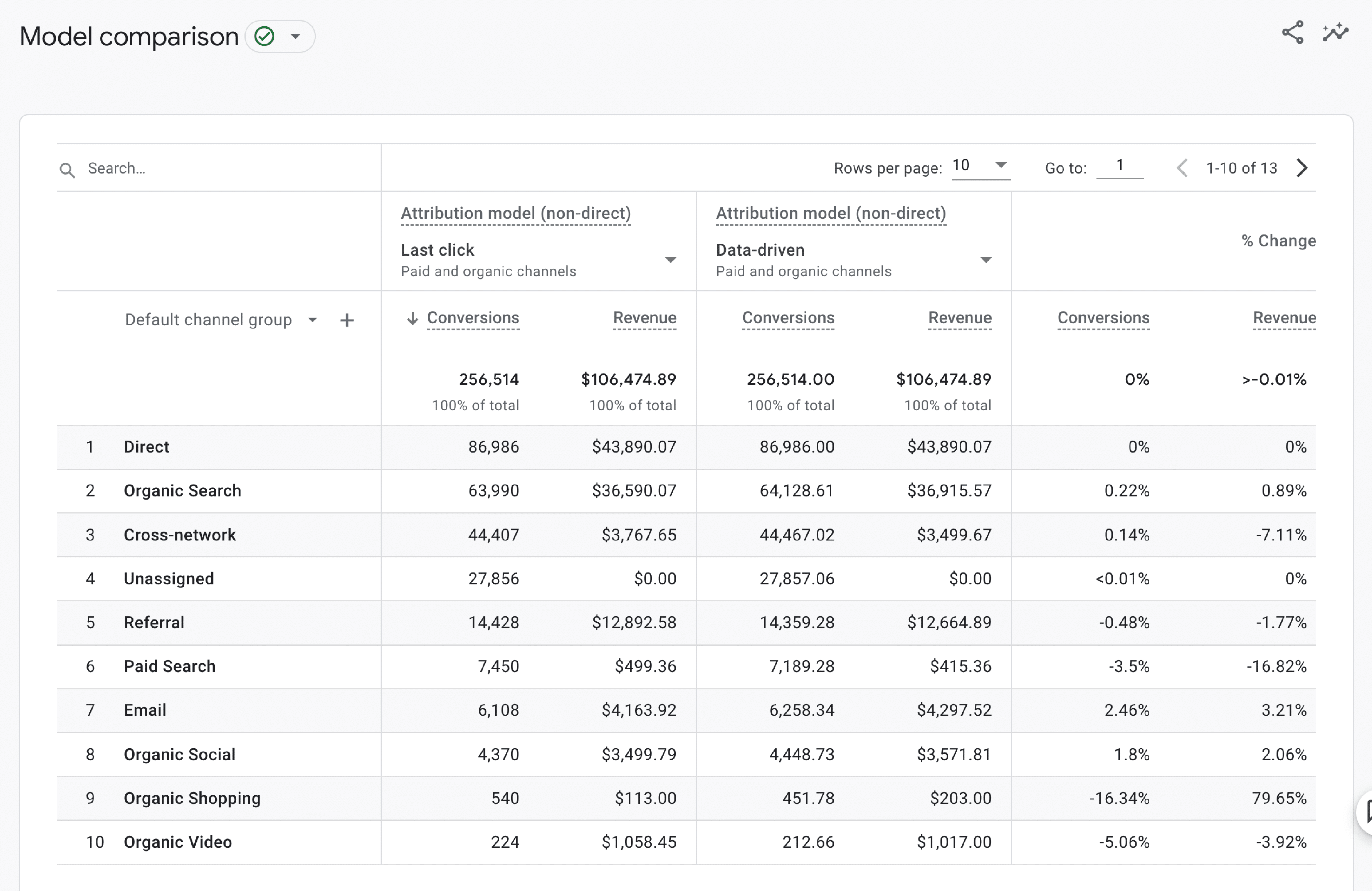Add a dimension with the plus icon

point(346,320)
